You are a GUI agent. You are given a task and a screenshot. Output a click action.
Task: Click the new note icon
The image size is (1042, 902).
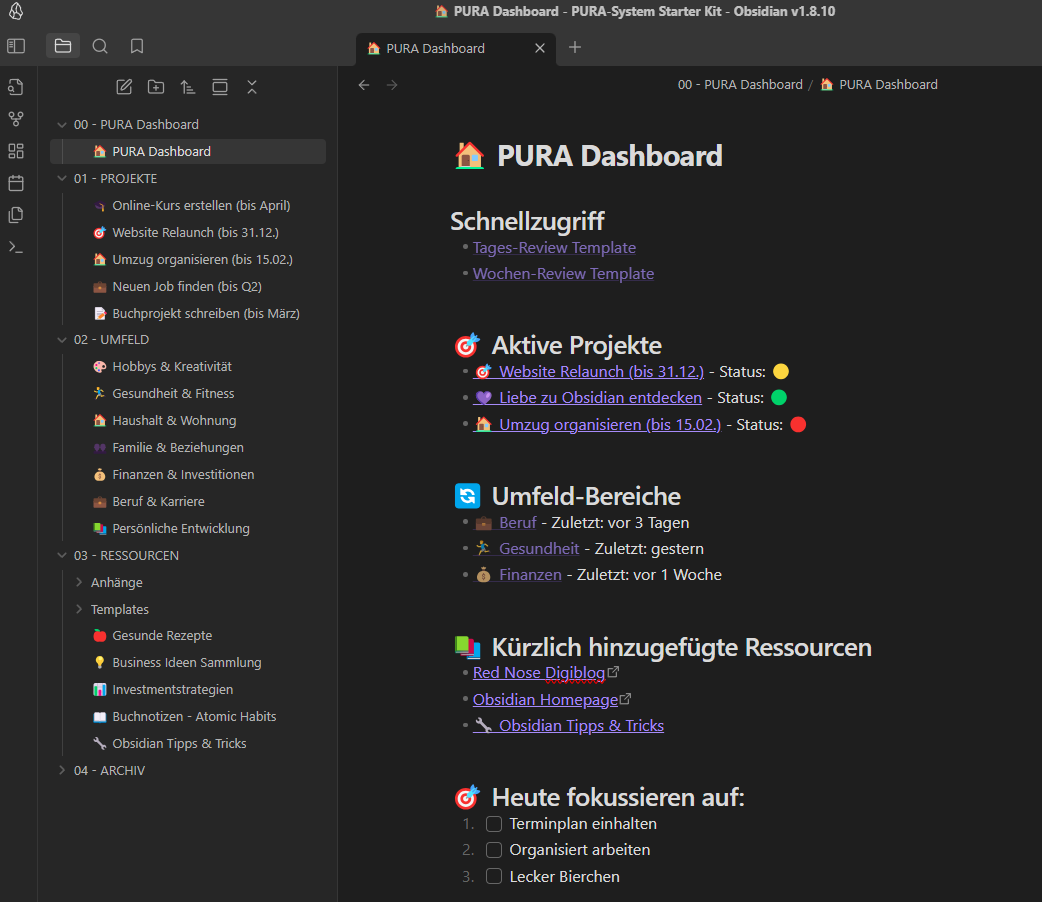click(x=124, y=87)
